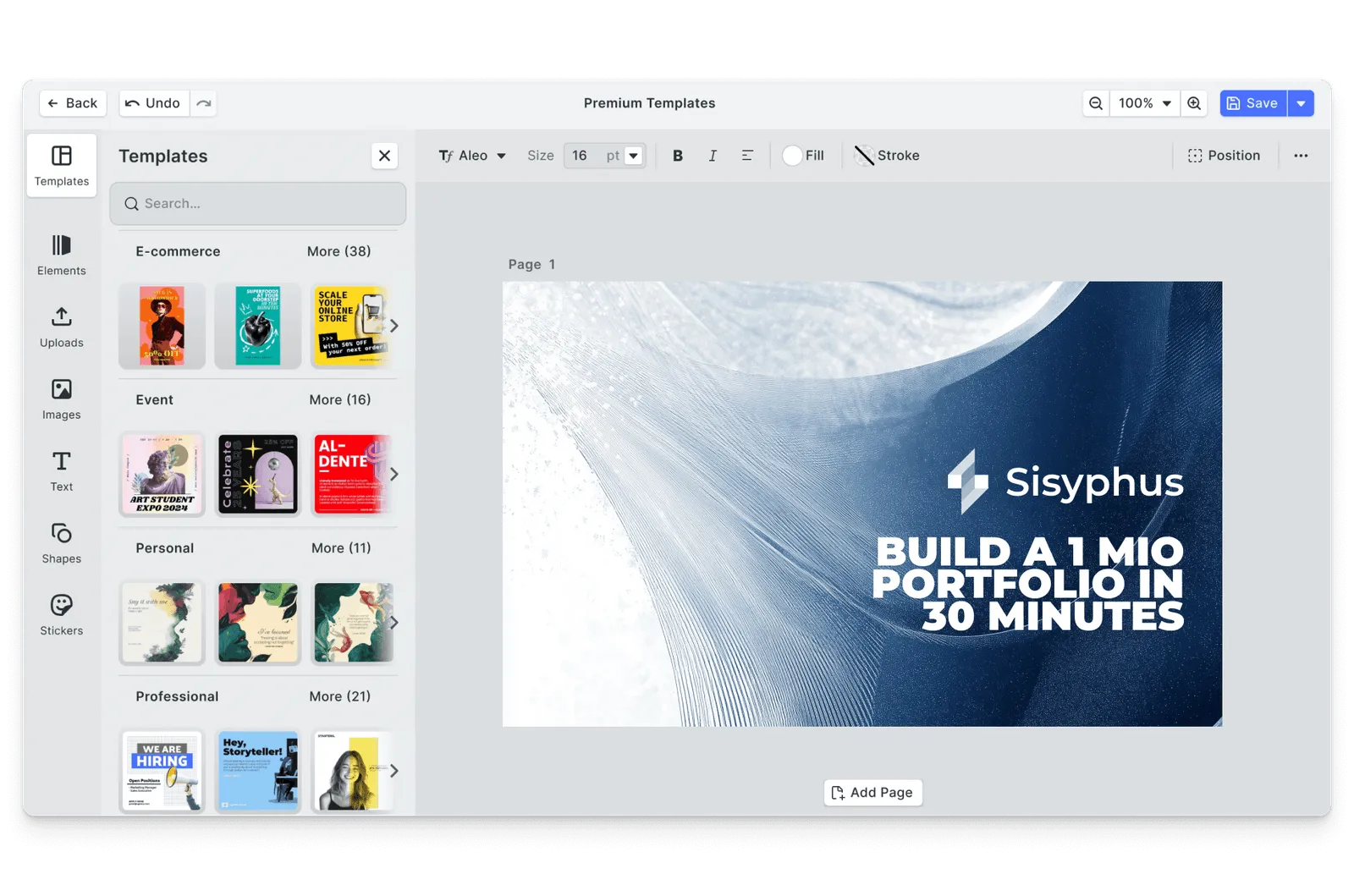The width and height of the screenshot is (1354, 896).
Task: Open the Fill color swatch
Action: pos(804,156)
